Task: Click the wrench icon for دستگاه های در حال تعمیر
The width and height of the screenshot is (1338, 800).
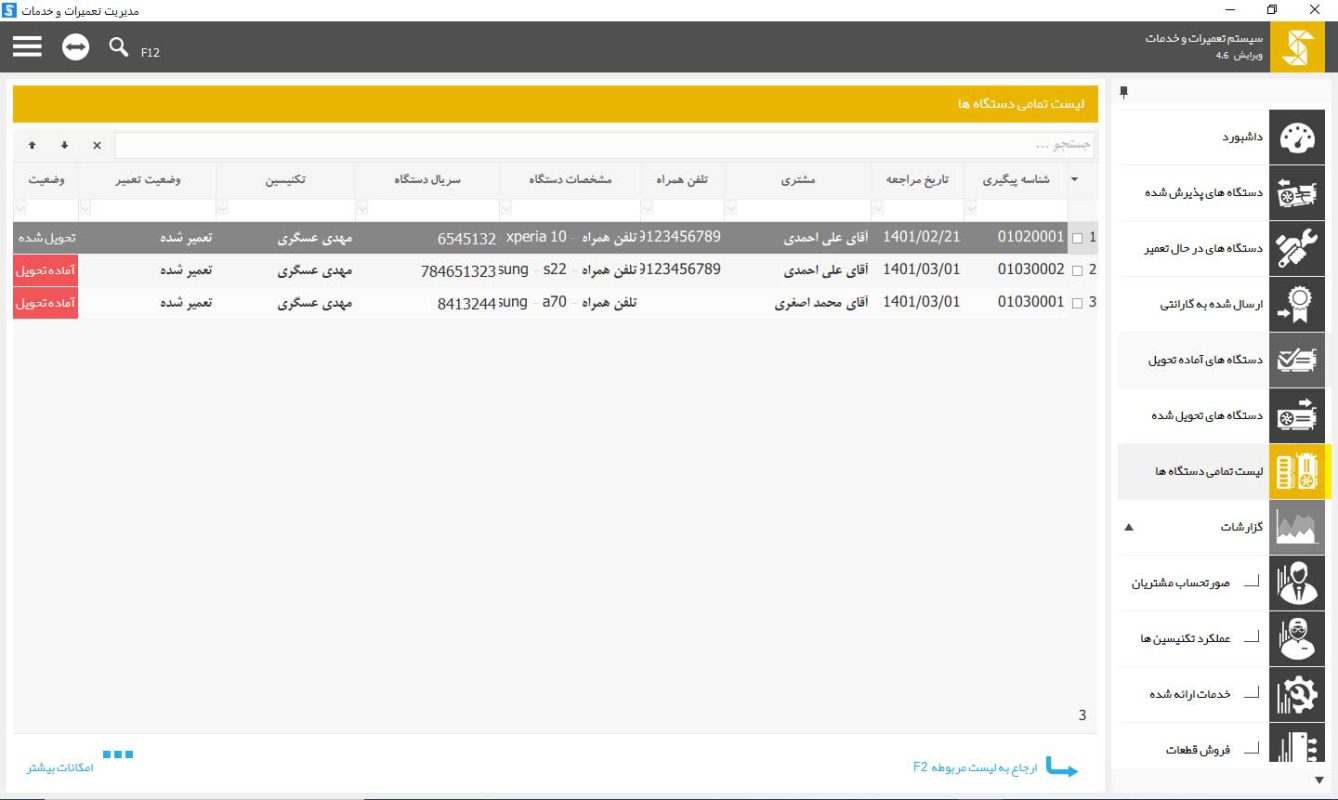Action: pyautogui.click(x=1297, y=248)
